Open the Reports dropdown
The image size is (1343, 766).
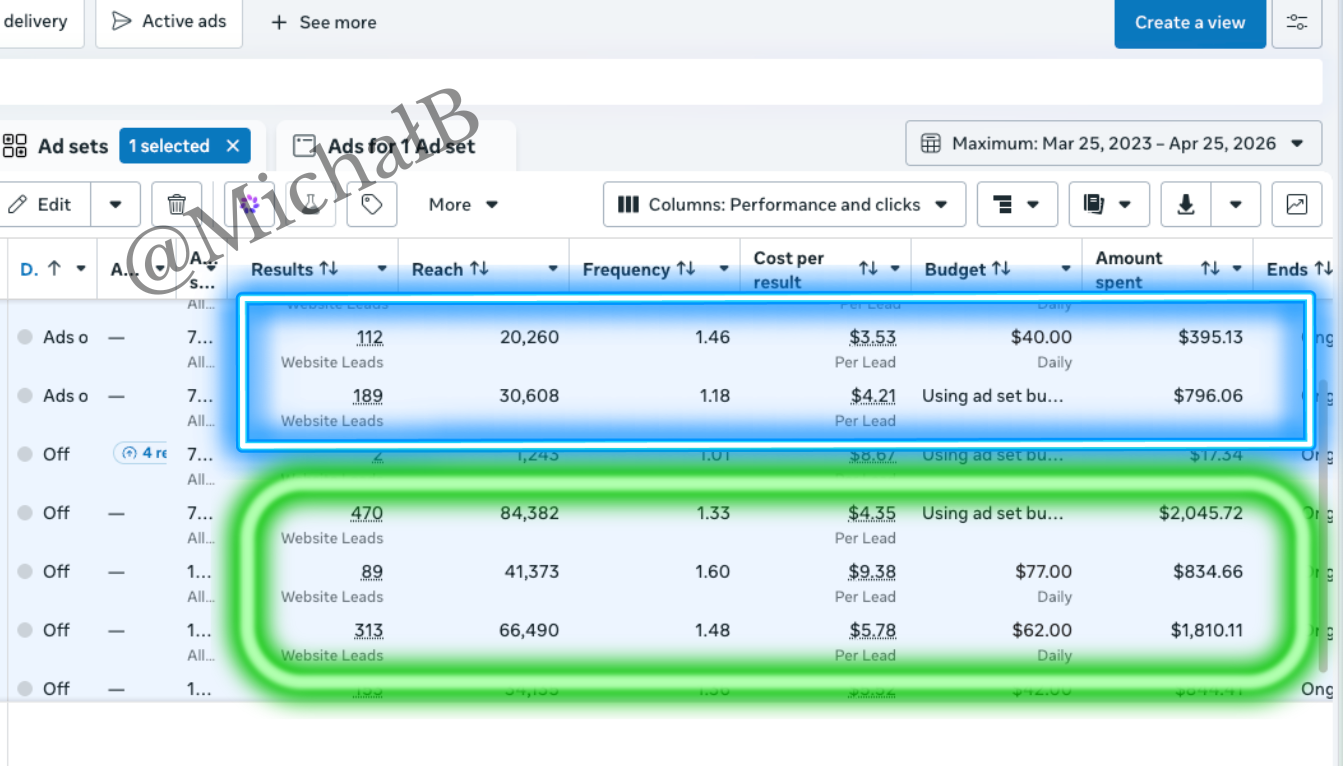[x=1109, y=204]
